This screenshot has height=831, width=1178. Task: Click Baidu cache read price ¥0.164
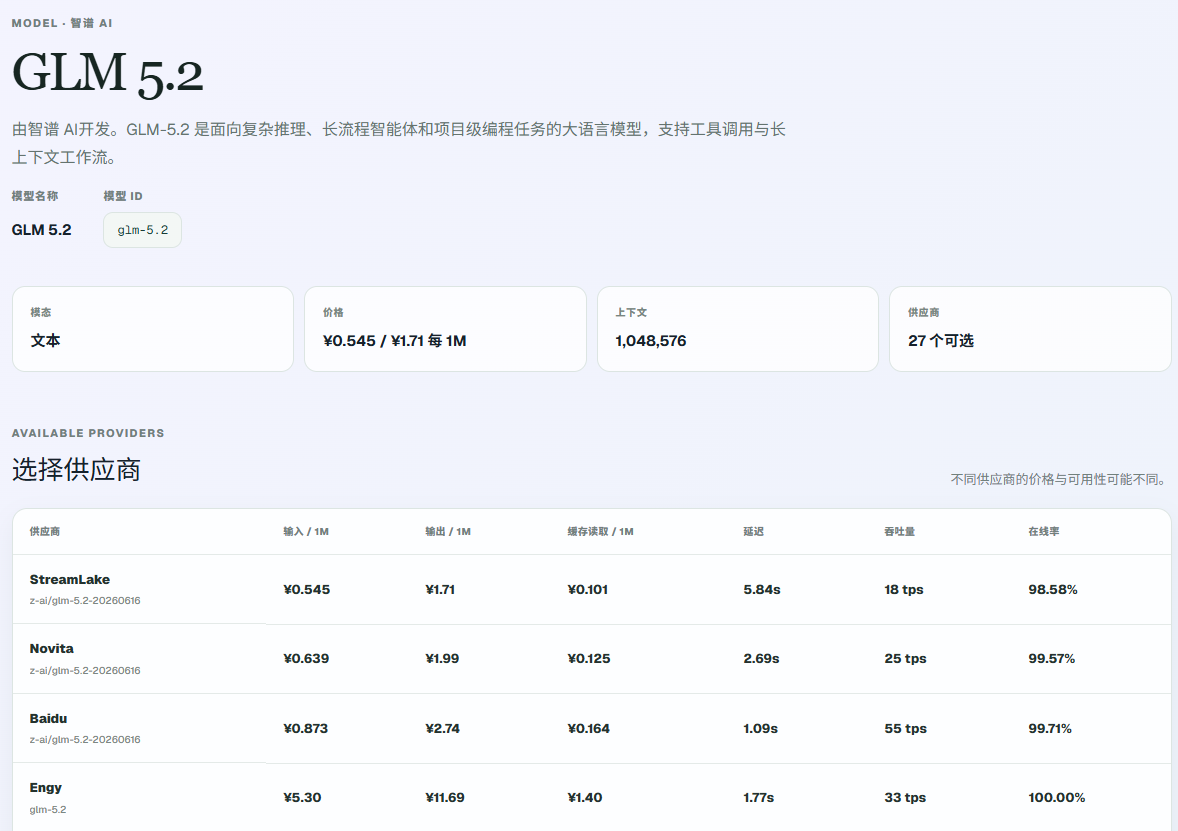pos(589,729)
